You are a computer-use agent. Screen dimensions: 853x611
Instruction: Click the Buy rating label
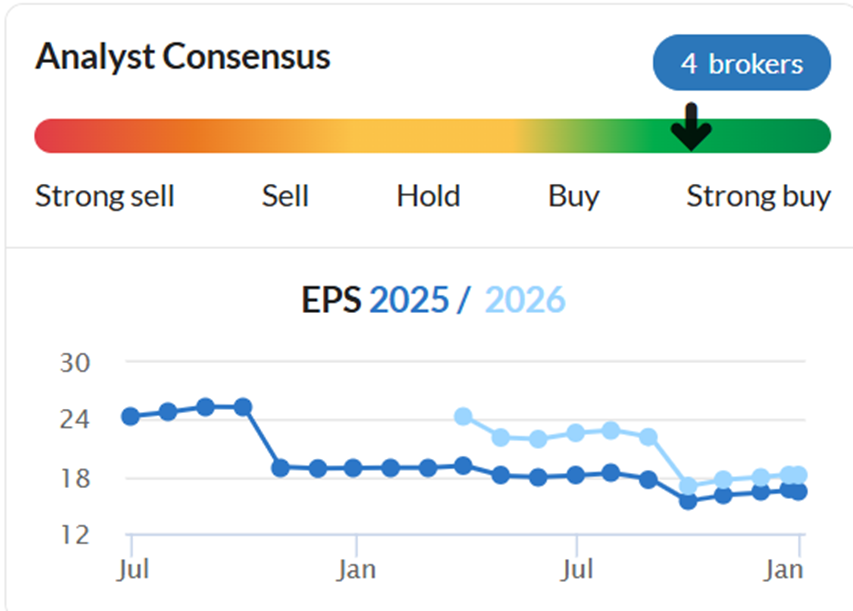(574, 197)
